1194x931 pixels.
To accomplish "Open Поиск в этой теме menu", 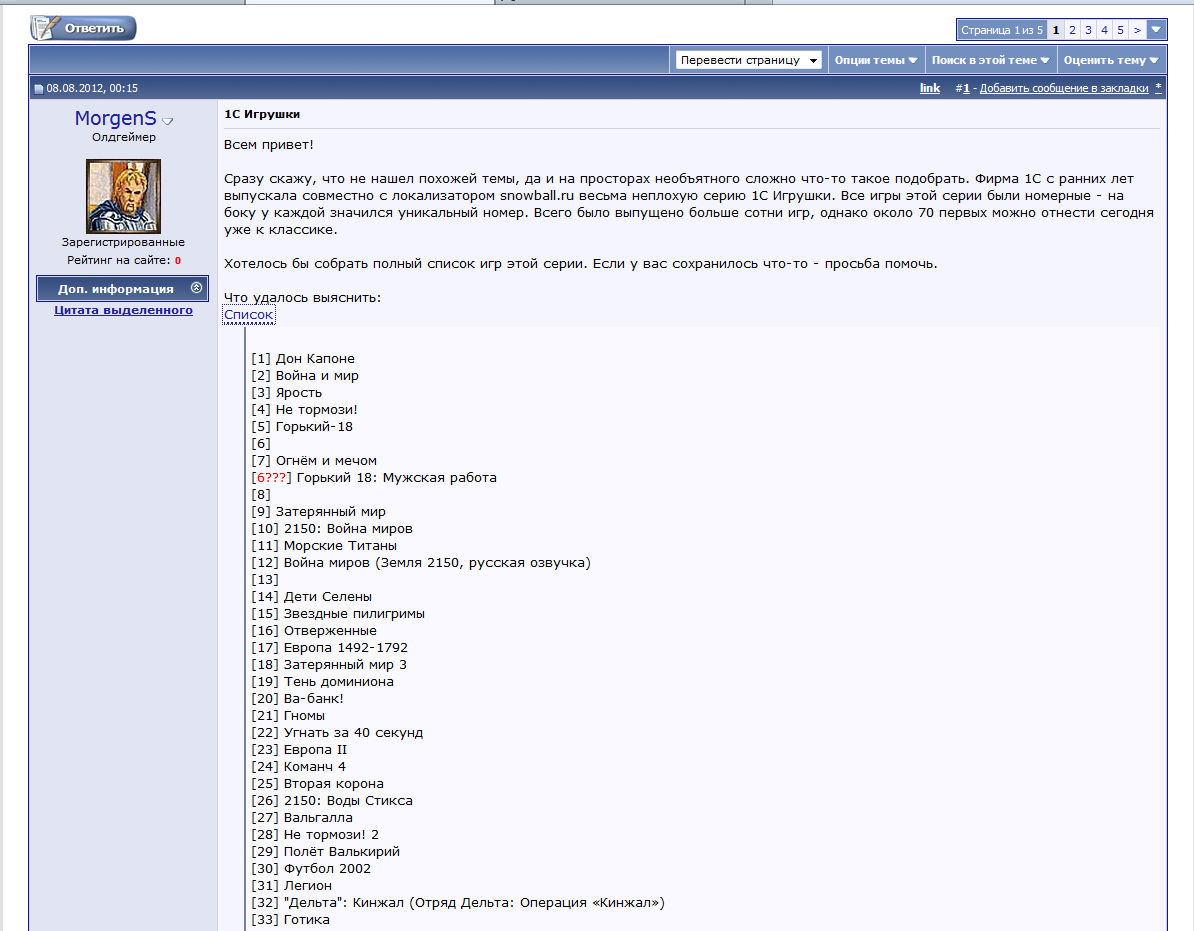I will pyautogui.click(x=990, y=60).
